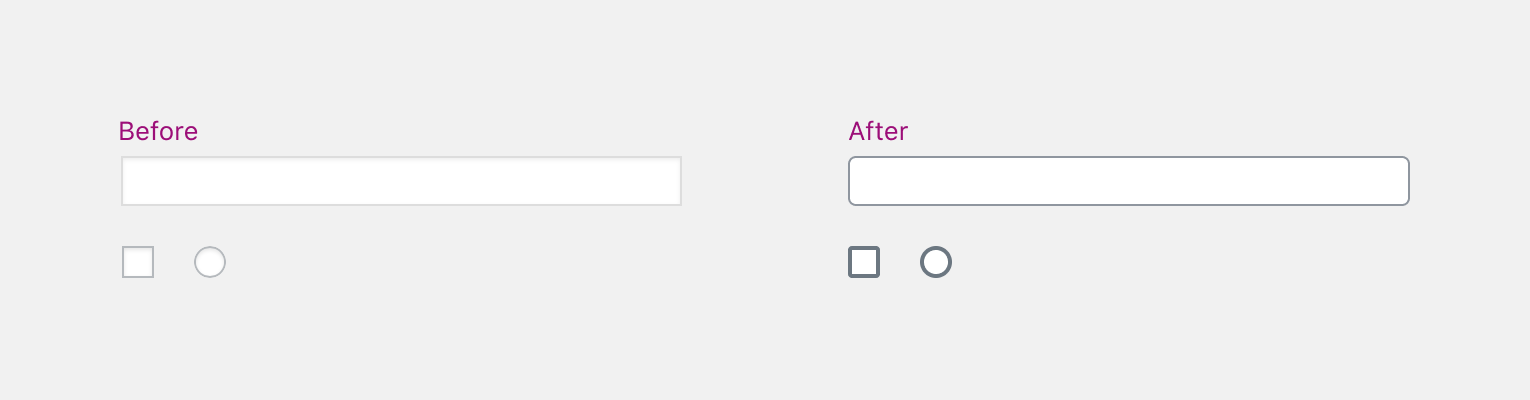Click the purple "After" label
This screenshot has width=1530, height=400.
(878, 131)
